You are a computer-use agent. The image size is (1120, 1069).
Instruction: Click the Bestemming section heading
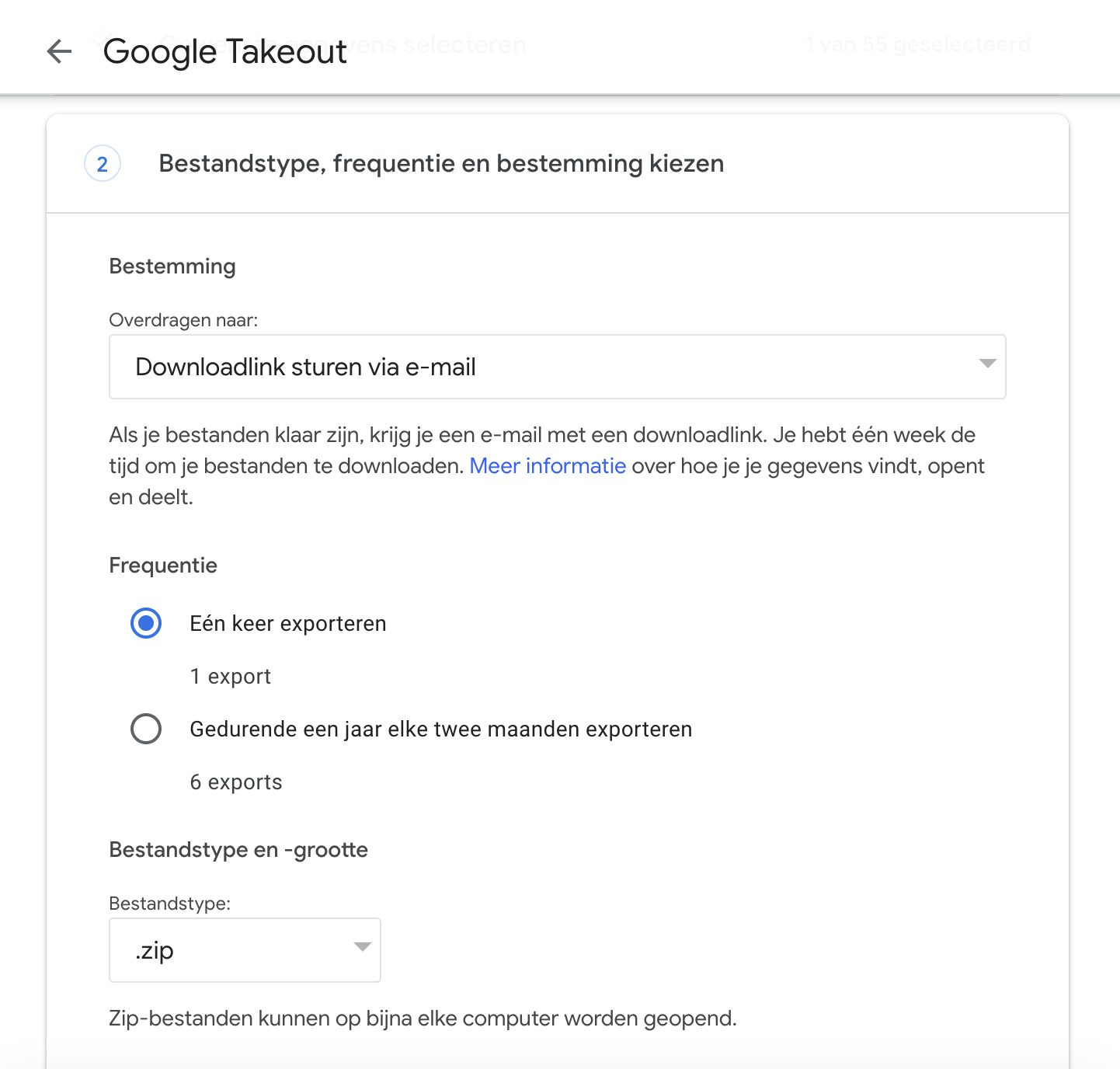172,266
